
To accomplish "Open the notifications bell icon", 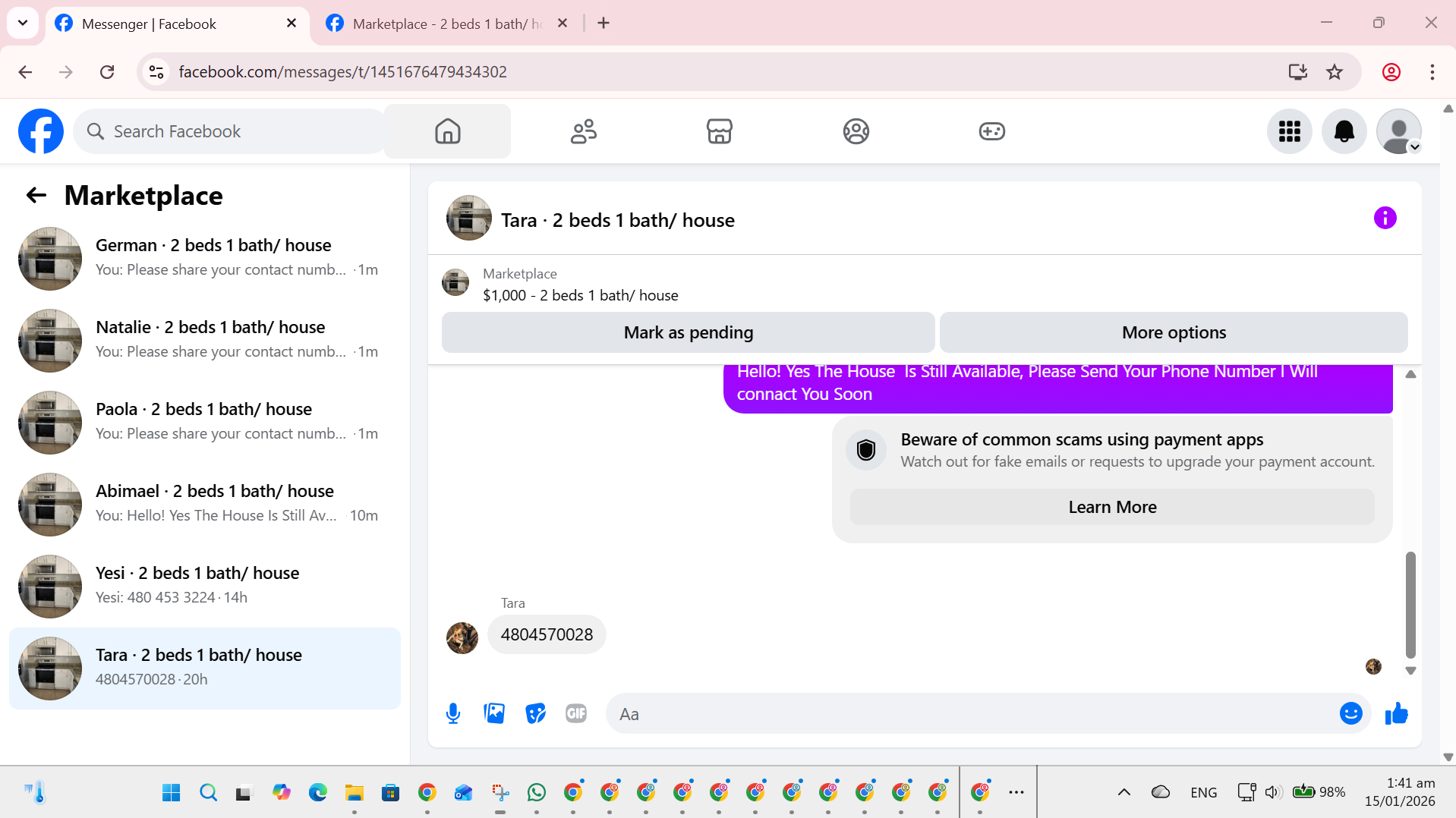I will point(1344,131).
